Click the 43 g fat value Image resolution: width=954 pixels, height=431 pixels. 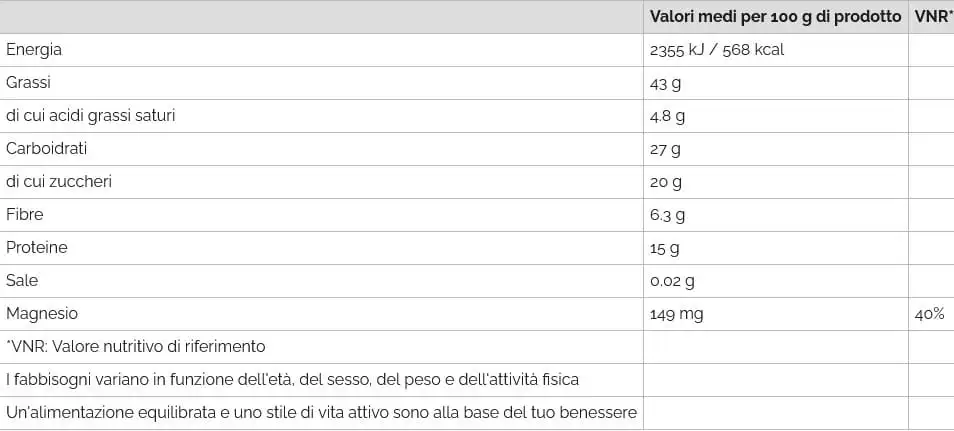pyautogui.click(x=665, y=83)
